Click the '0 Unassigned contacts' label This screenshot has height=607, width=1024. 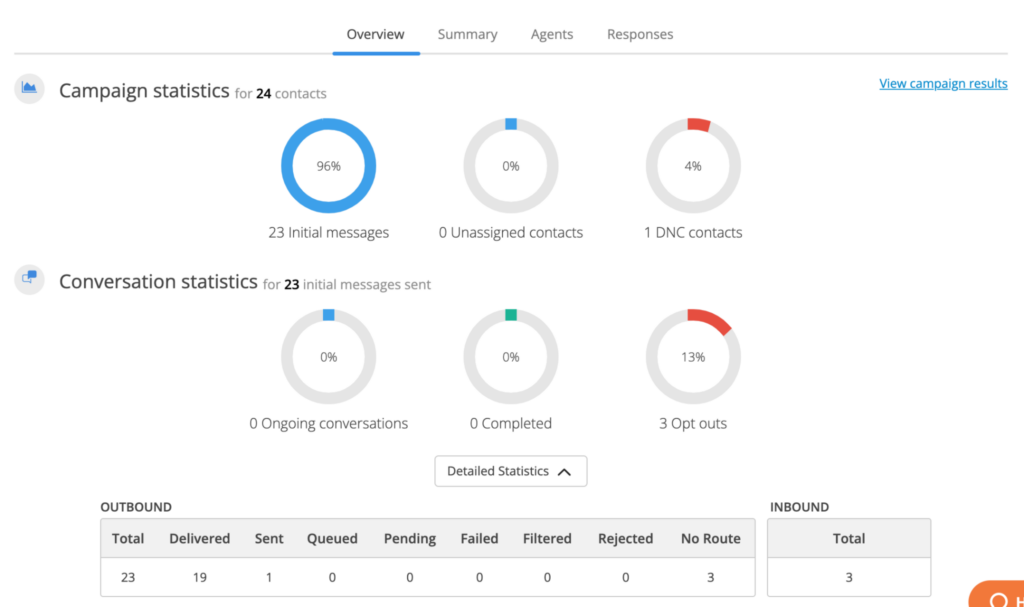point(511,233)
